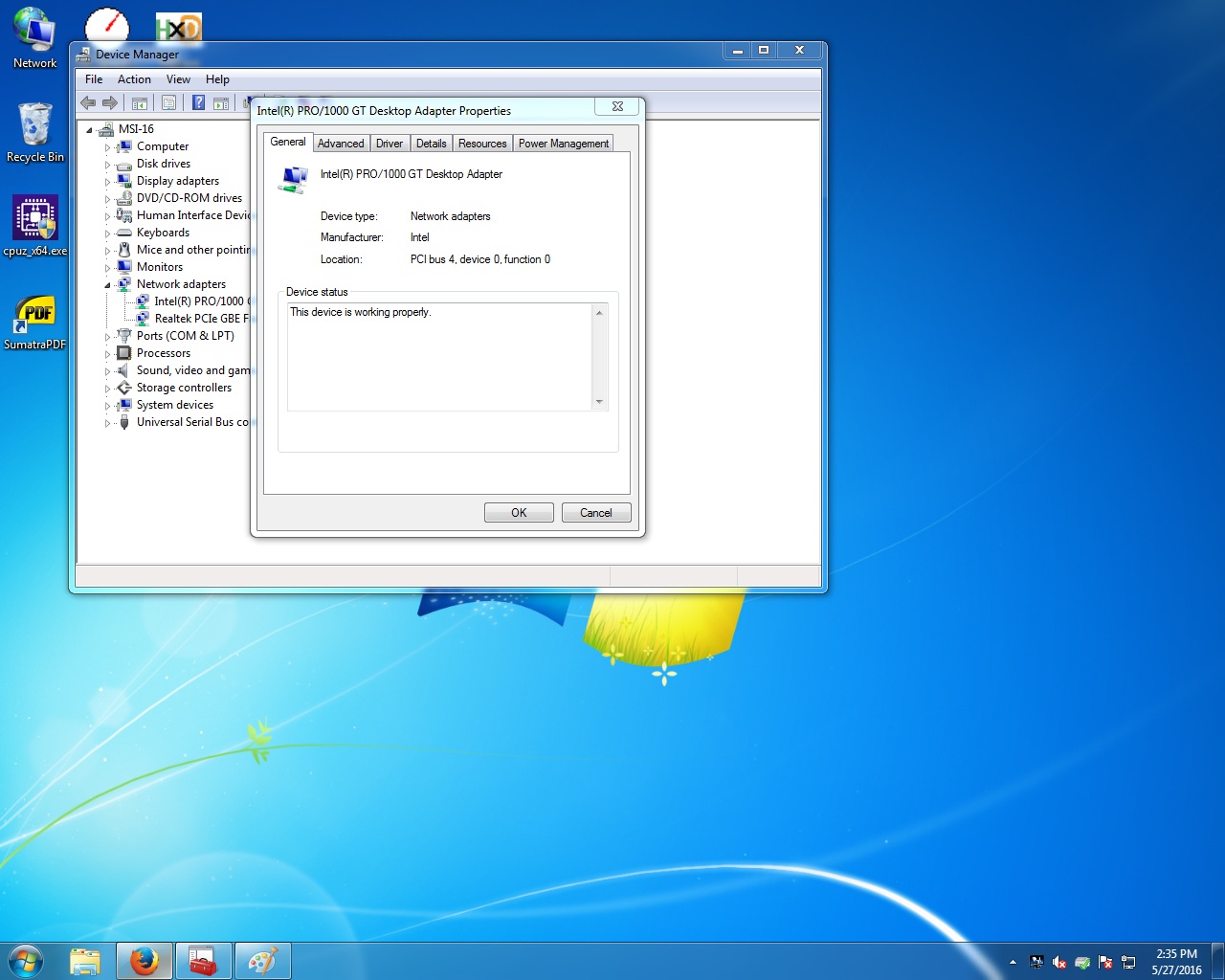This screenshot has height=980, width=1225.
Task: Click the taskbar clock showing 2:35 PM
Action: (1176, 962)
